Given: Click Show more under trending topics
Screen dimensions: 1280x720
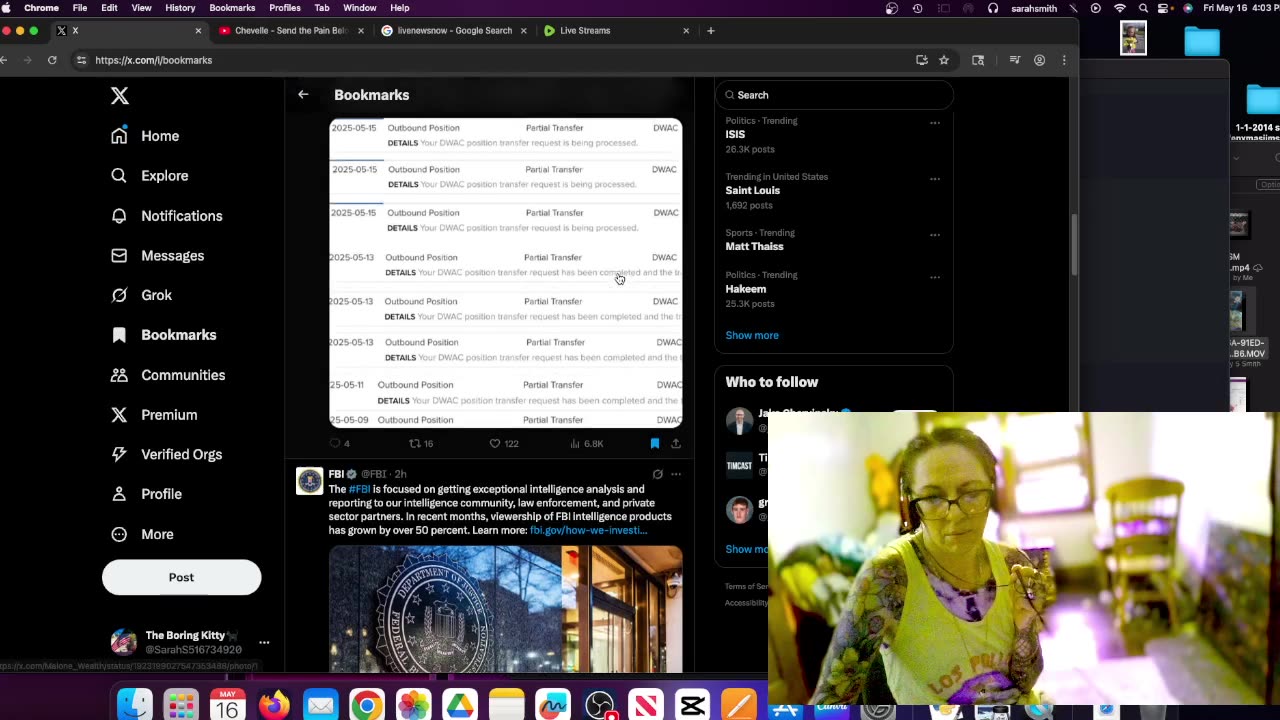Looking at the screenshot, I should coord(752,335).
